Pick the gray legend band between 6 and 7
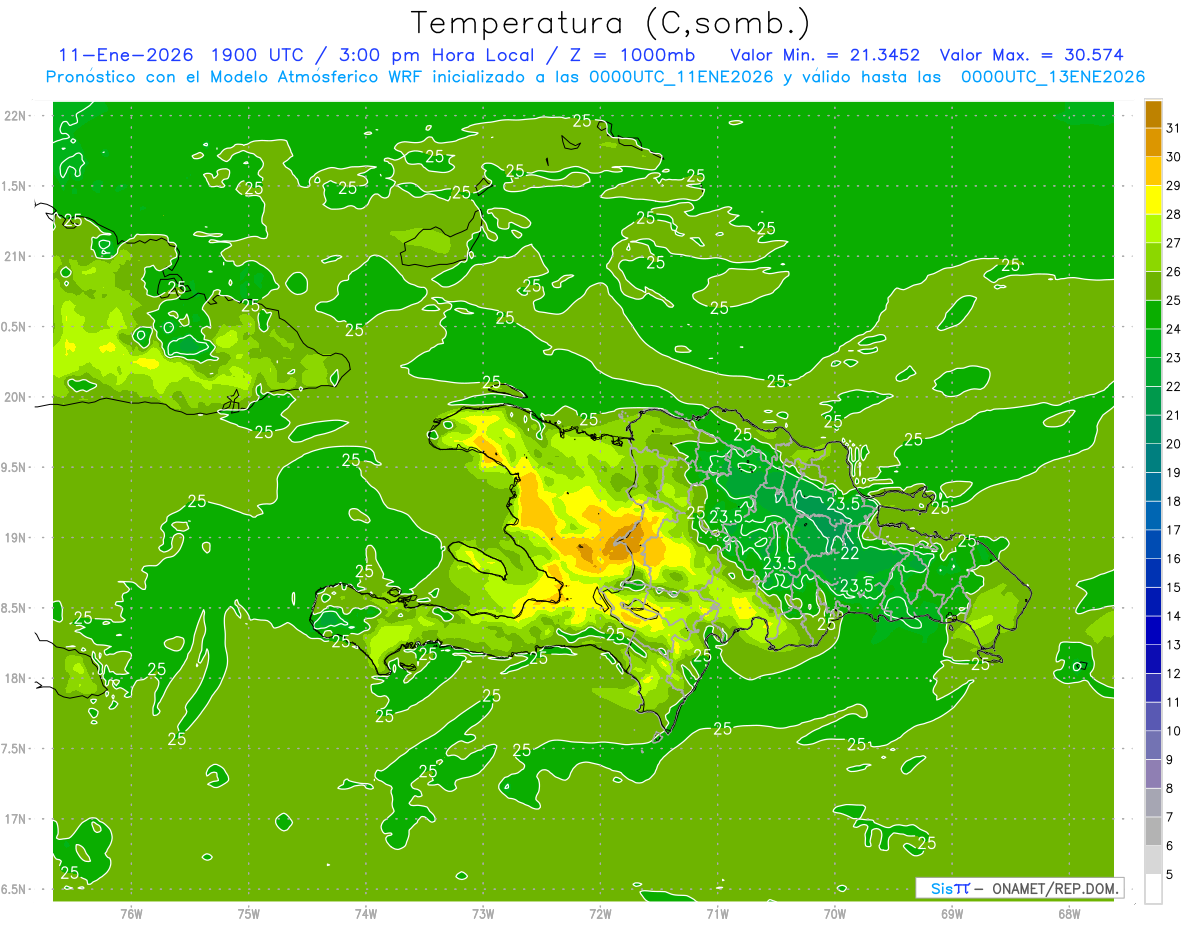 [x=1154, y=831]
